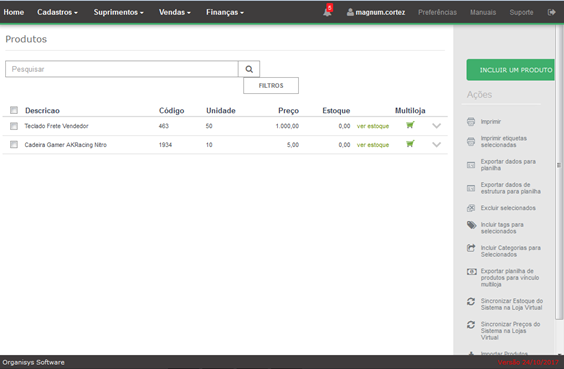Click the cart icon for Cadeira Gamer AKRacing Nitro

(x=410, y=144)
